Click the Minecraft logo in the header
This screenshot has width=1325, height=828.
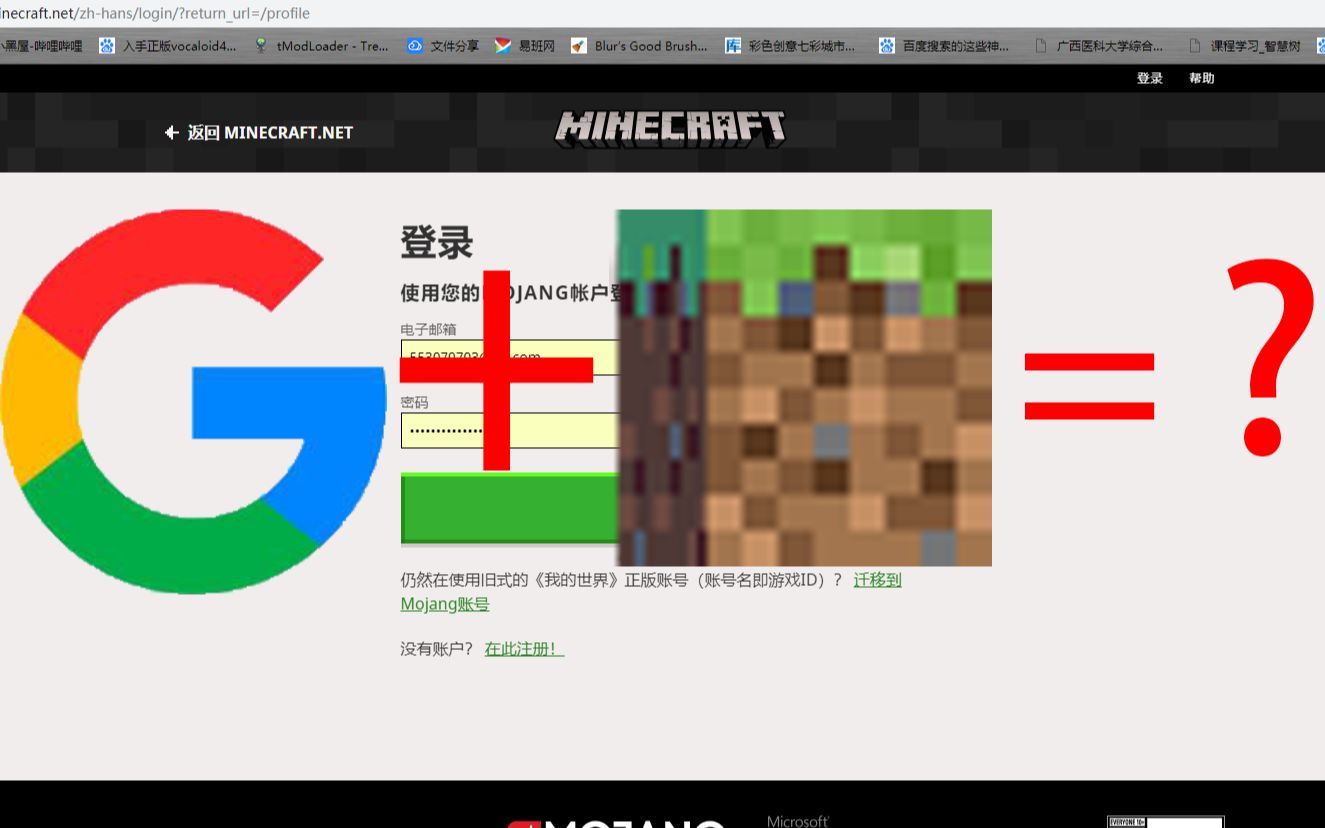click(x=670, y=129)
